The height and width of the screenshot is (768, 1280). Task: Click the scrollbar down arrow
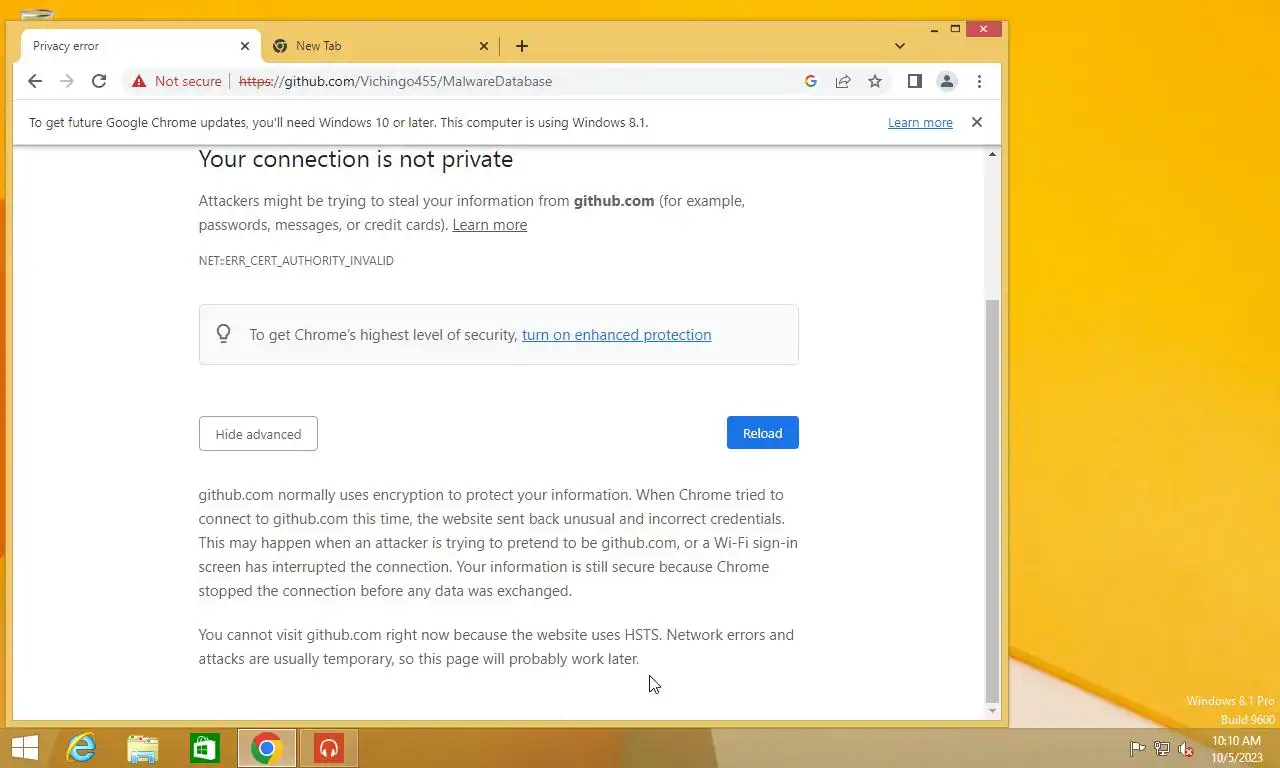coord(992,711)
